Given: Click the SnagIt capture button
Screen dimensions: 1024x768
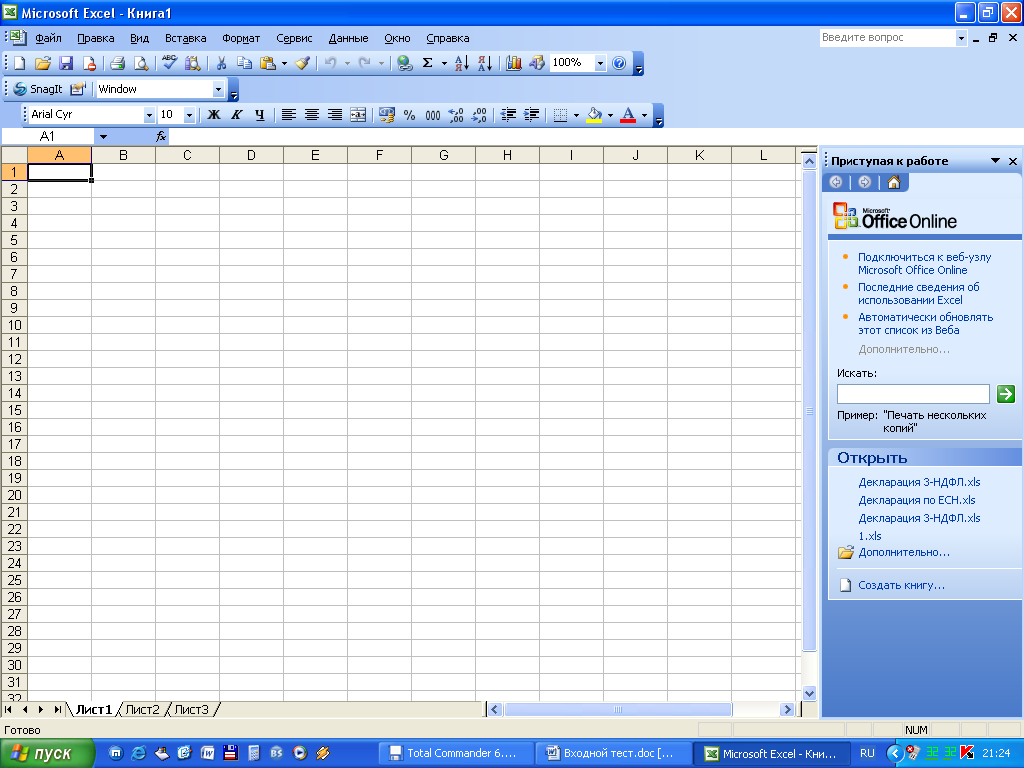Looking at the screenshot, I should point(38,89).
